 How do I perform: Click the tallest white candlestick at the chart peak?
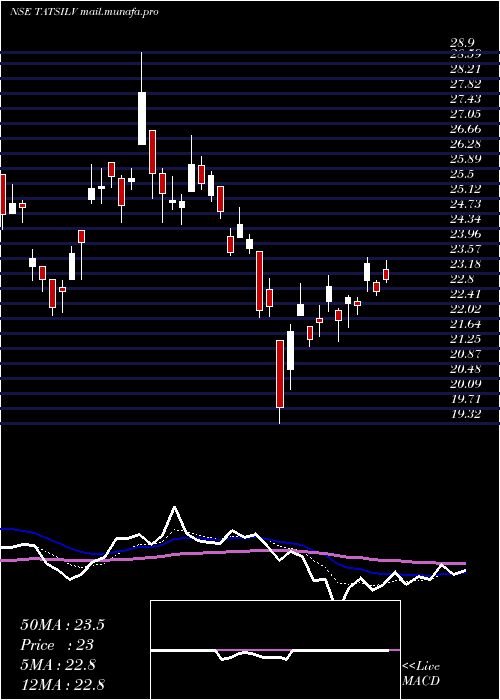click(142, 118)
